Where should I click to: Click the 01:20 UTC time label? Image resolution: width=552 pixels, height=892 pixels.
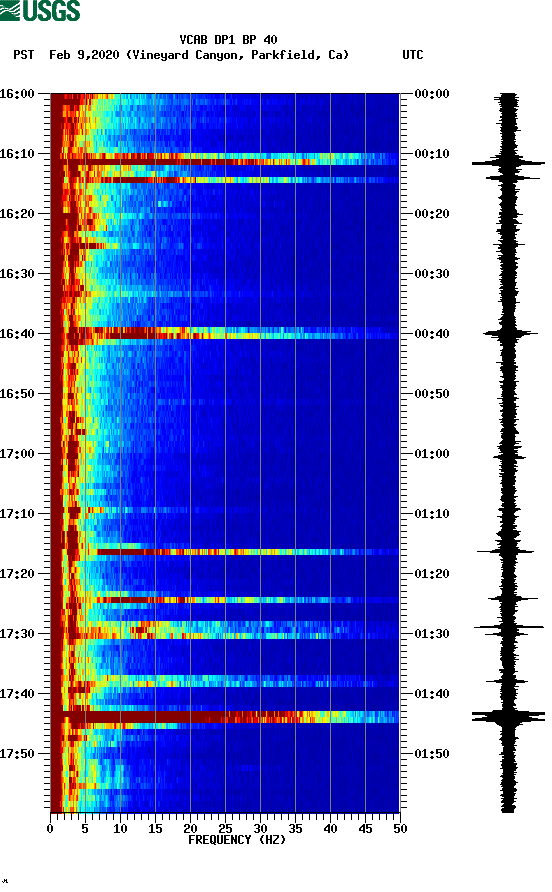point(432,573)
